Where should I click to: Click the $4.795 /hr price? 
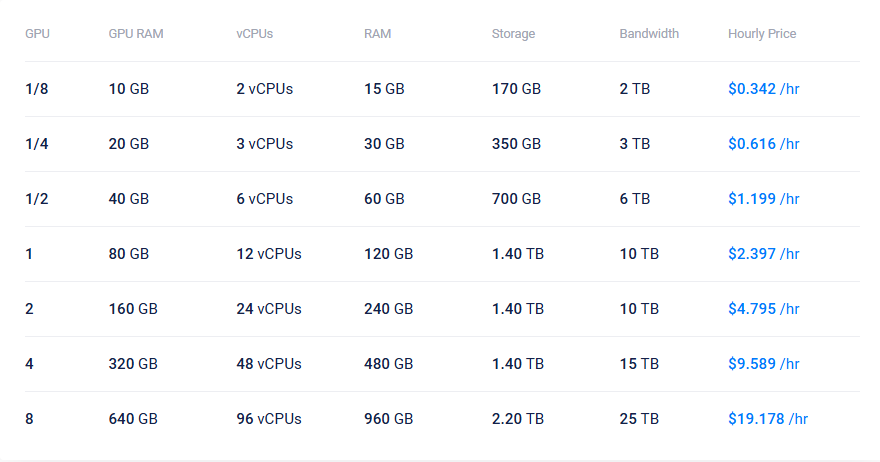click(x=763, y=309)
